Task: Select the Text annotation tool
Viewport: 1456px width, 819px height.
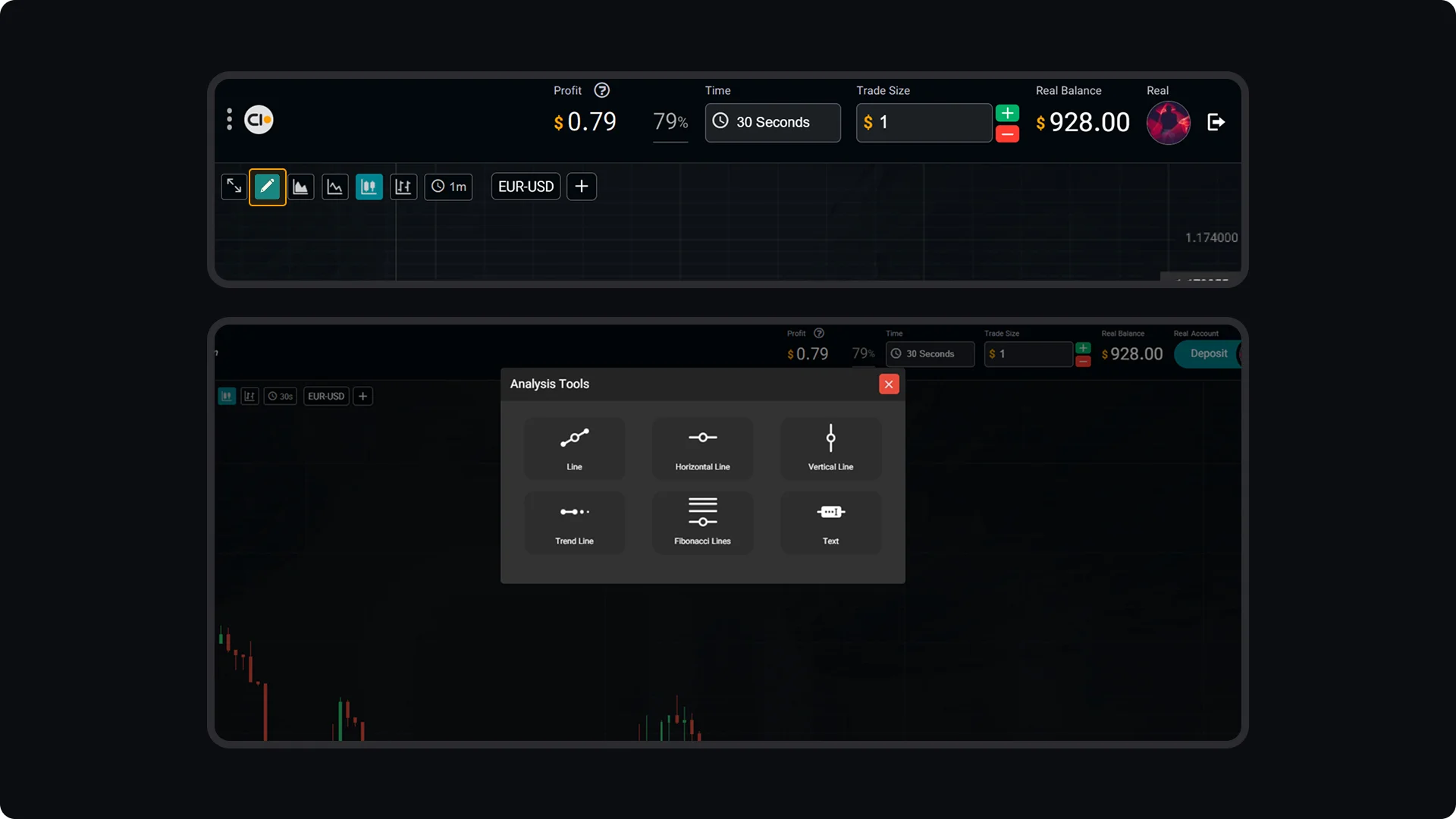Action: pos(830,522)
